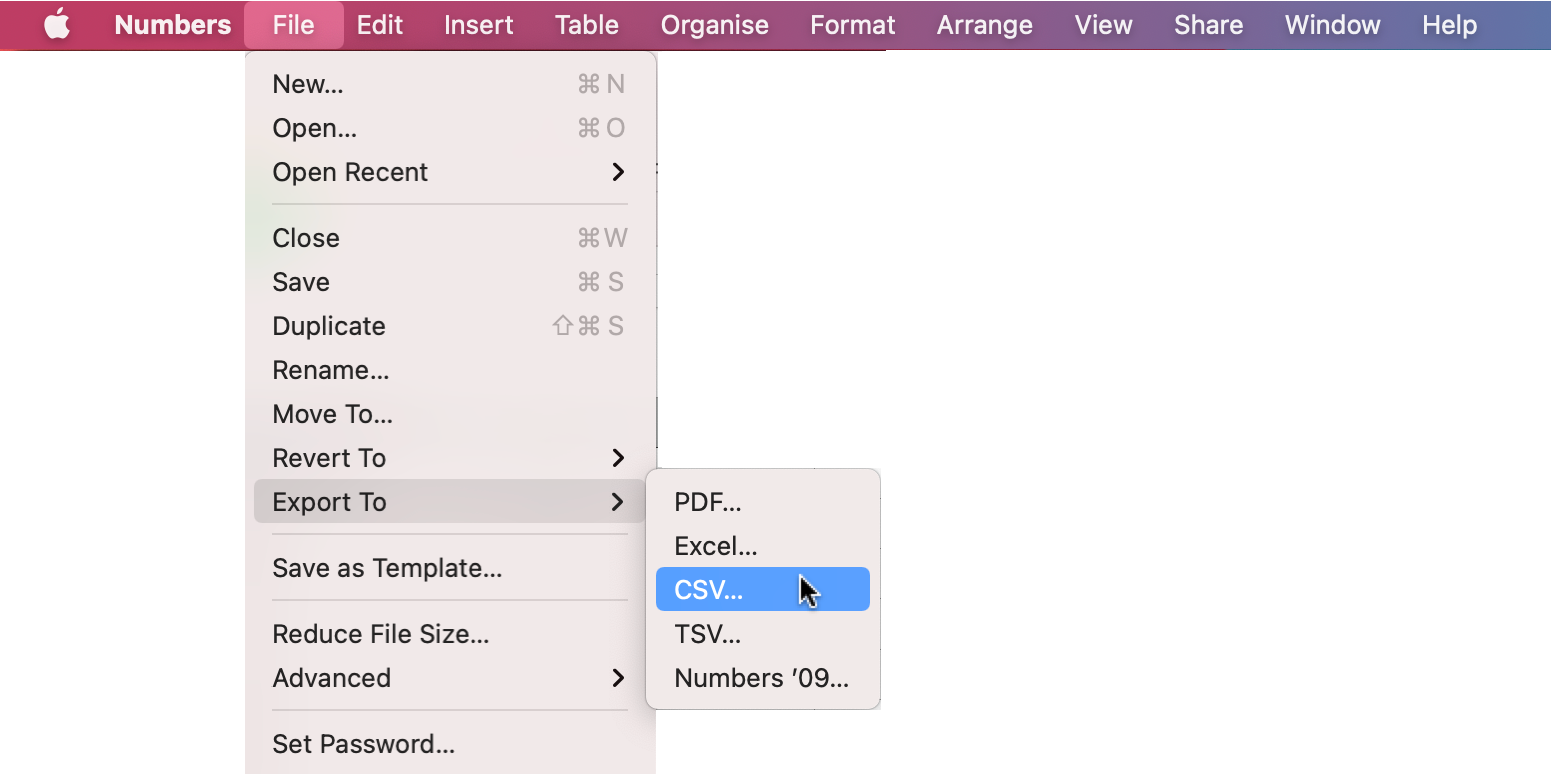Move the document using Move To...

click(x=333, y=414)
